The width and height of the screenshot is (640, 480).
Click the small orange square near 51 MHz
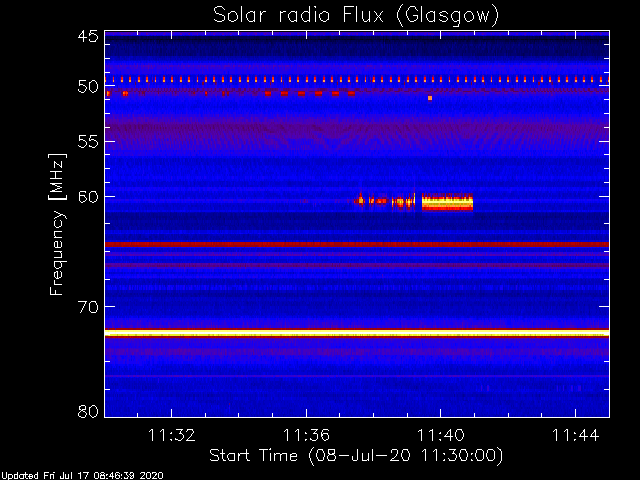pos(430,98)
